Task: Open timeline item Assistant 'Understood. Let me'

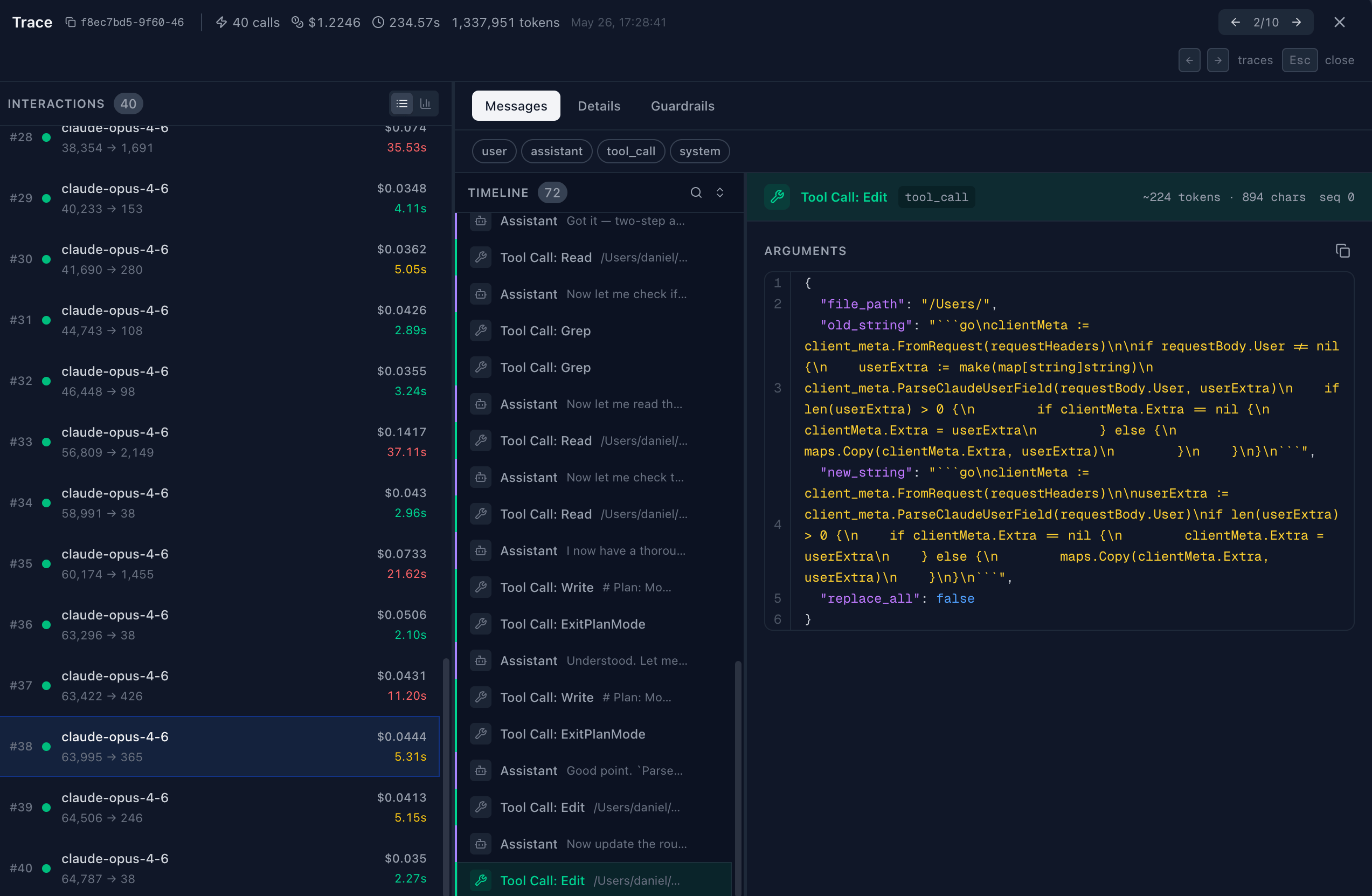Action: 594,661
